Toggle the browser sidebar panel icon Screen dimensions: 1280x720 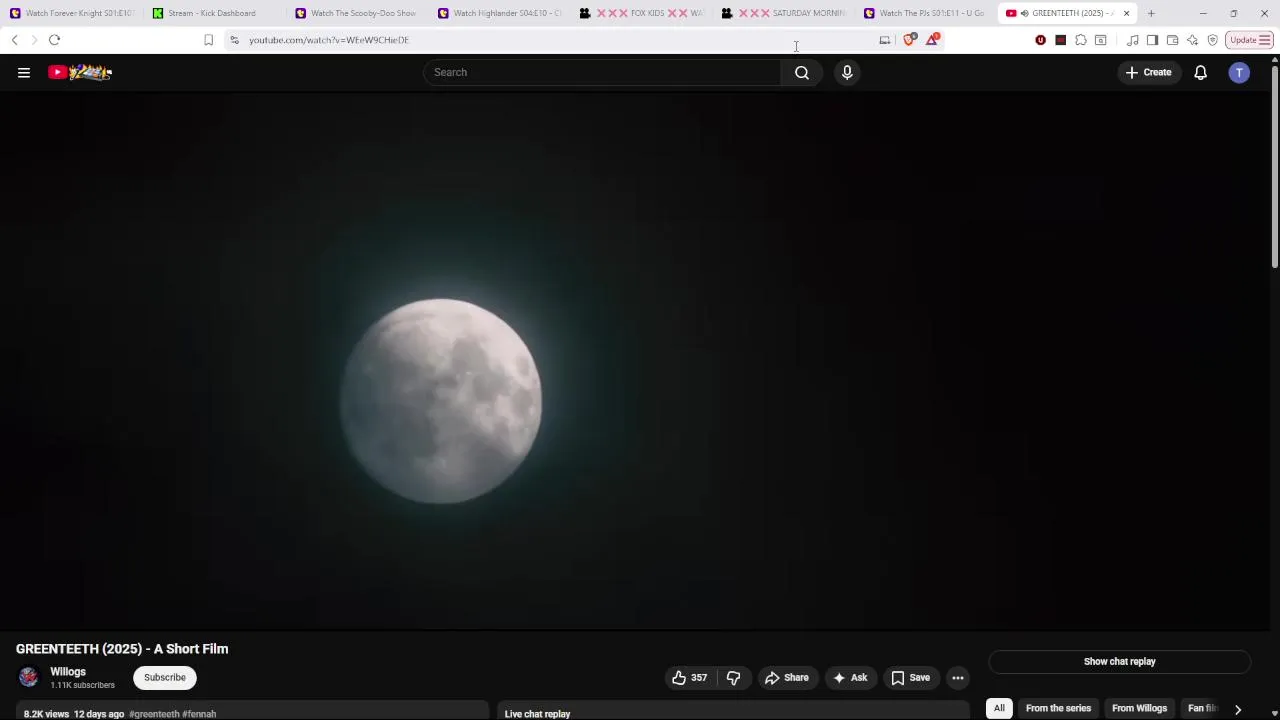click(1152, 40)
